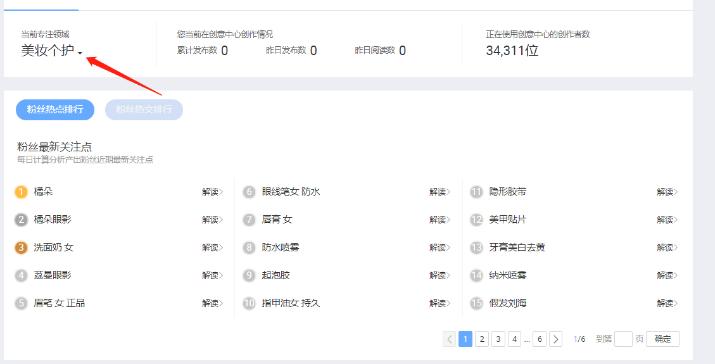Click the 橘朵眼影 keyword

[52, 219]
